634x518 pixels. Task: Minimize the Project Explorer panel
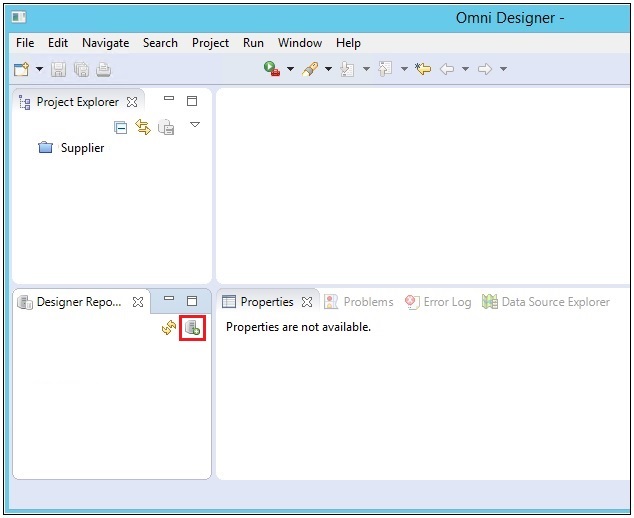point(169,98)
